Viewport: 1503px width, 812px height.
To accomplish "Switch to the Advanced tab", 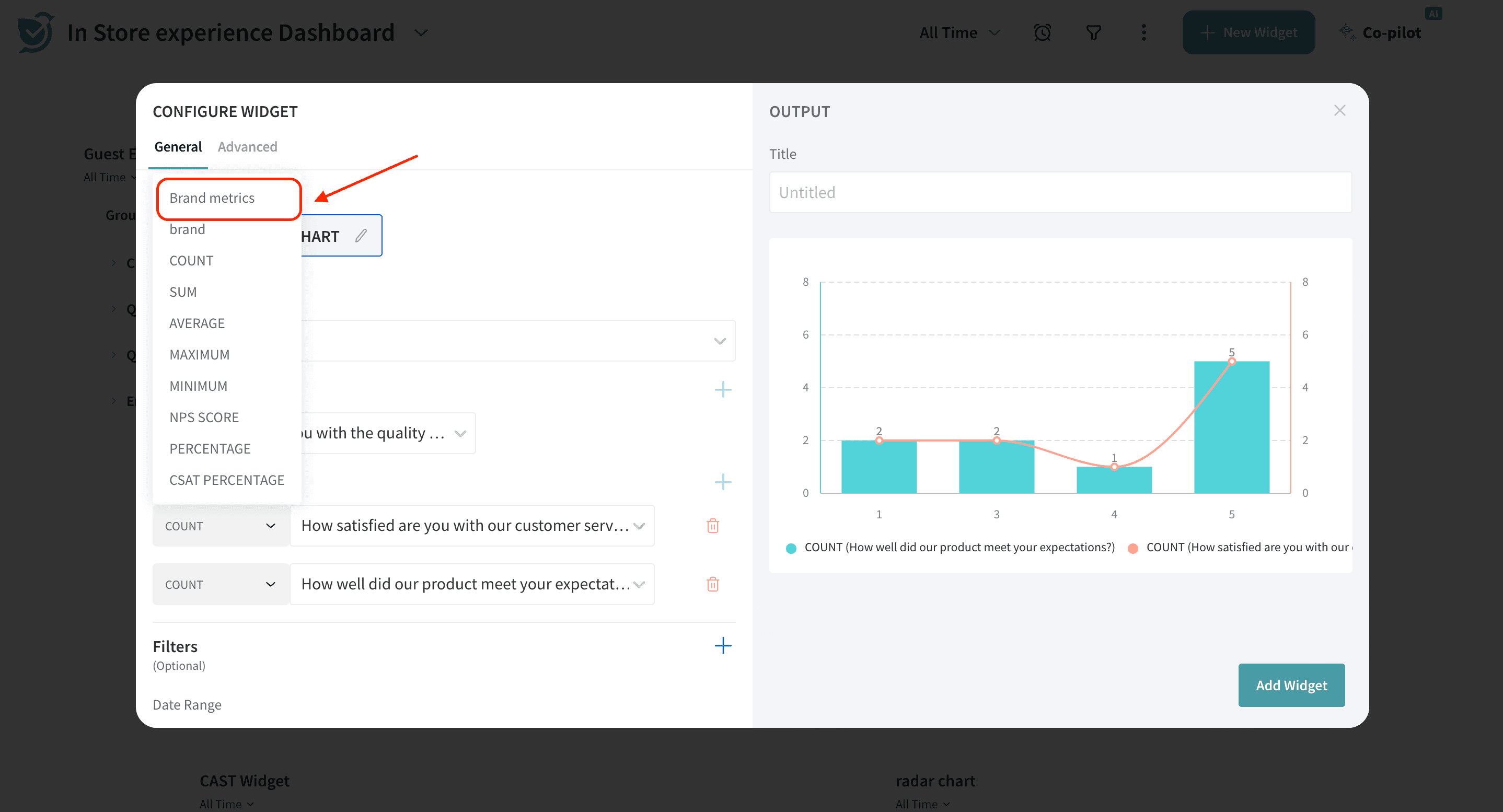I will tap(247, 147).
